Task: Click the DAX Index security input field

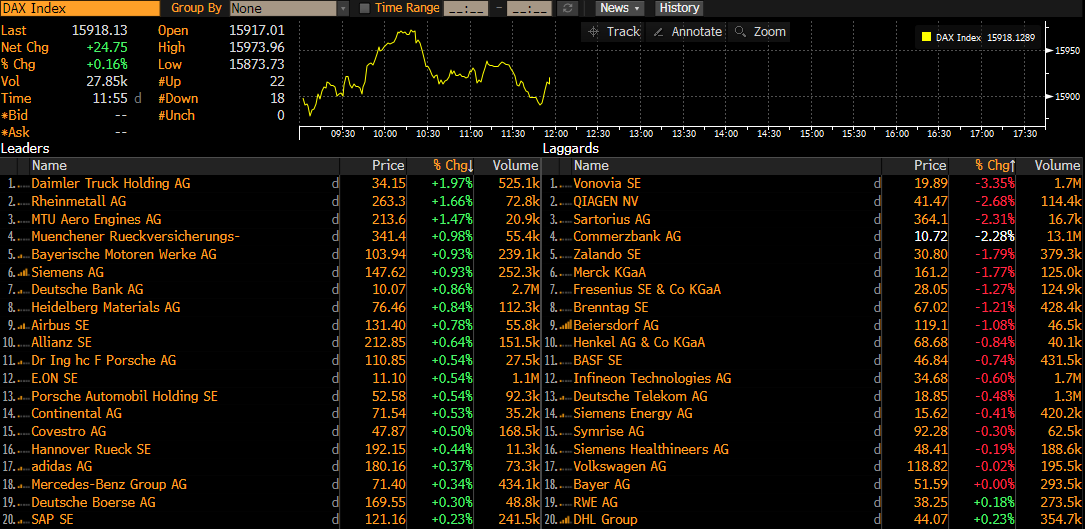Action: pyautogui.click(x=80, y=8)
